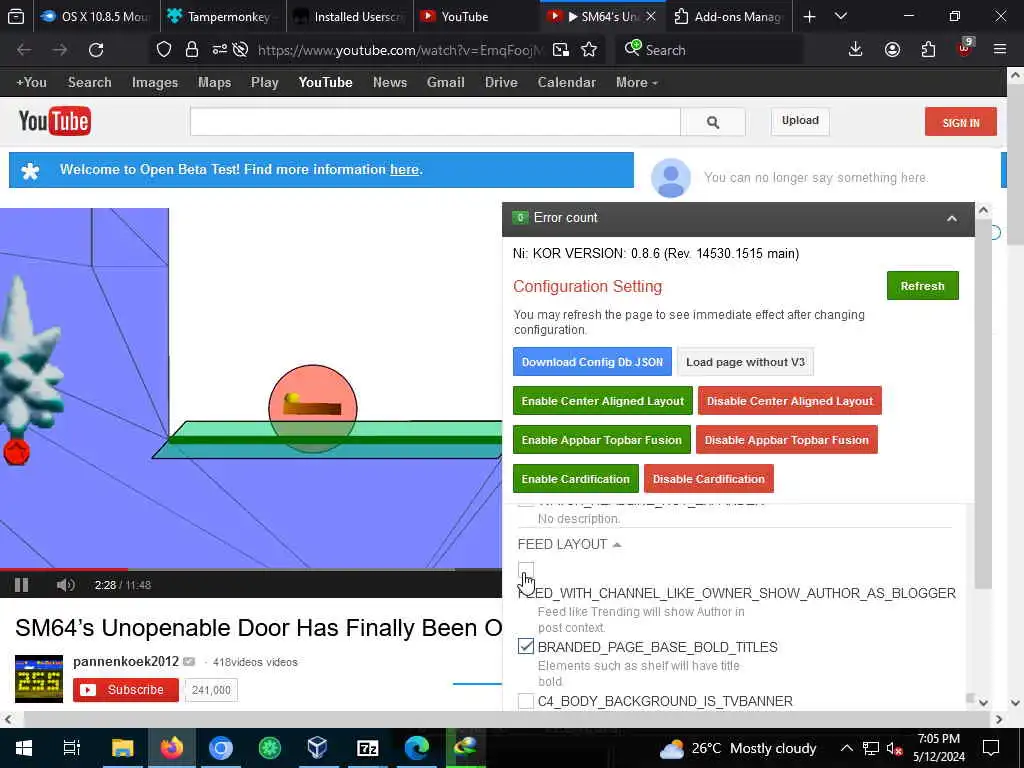
Task: Open the Downloads arrow in browser toolbar
Action: tap(856, 50)
